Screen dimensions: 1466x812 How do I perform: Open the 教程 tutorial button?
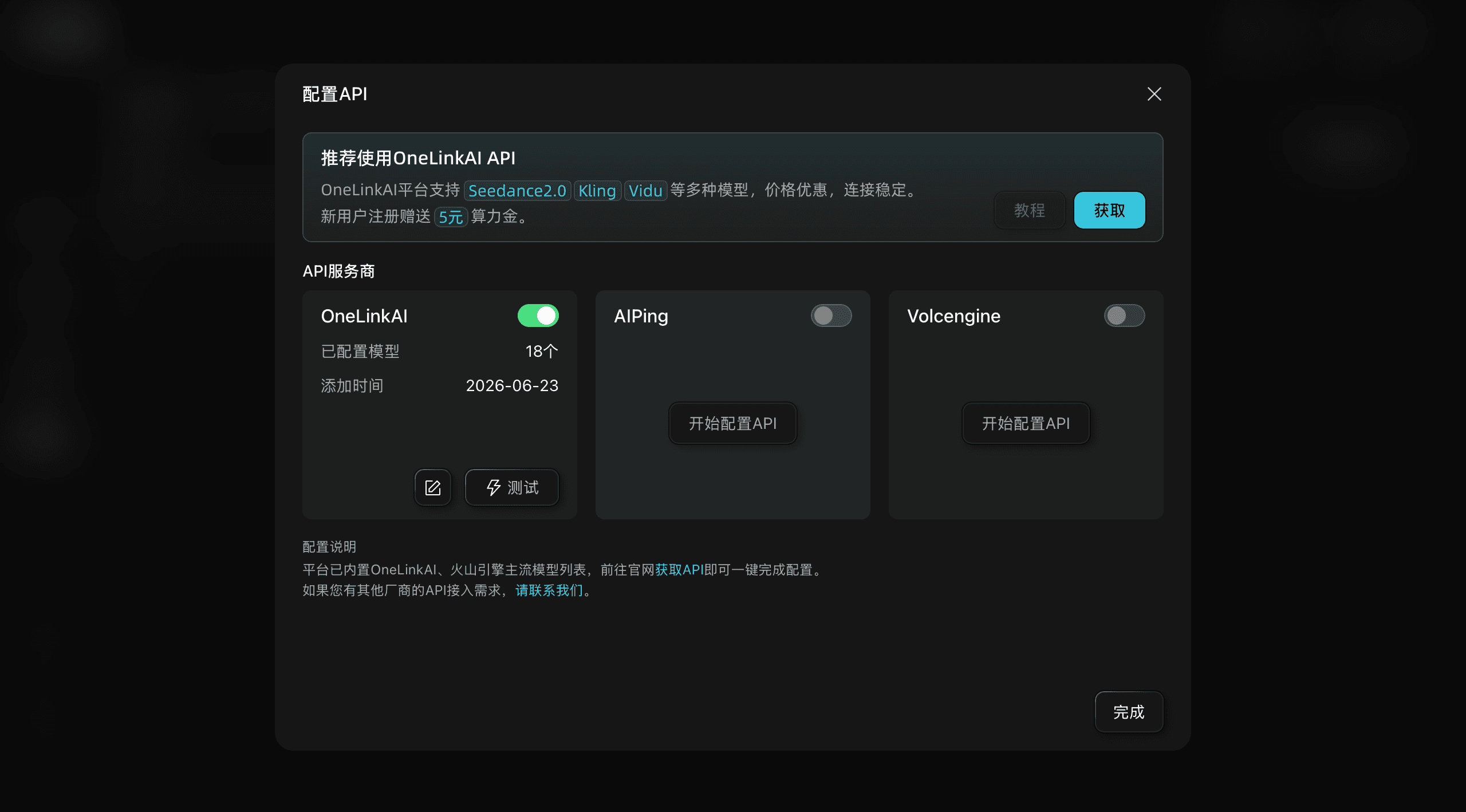point(1030,210)
